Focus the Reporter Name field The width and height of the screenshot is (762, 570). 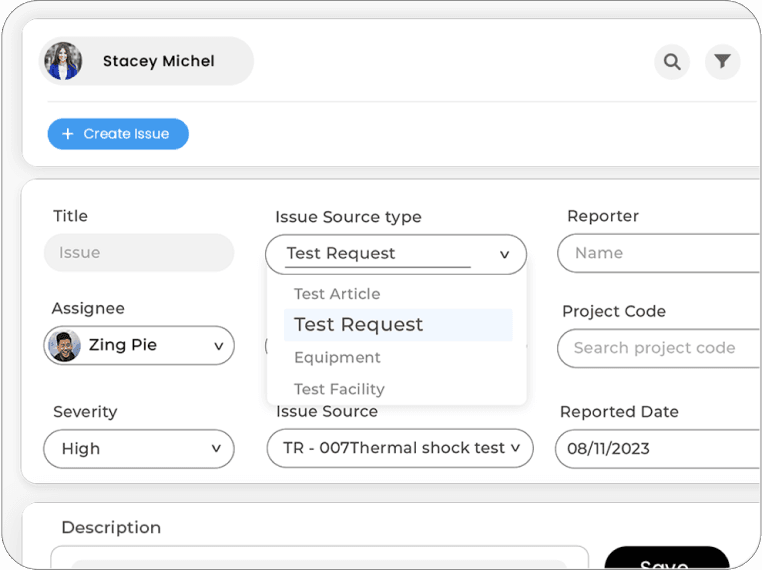(x=660, y=253)
